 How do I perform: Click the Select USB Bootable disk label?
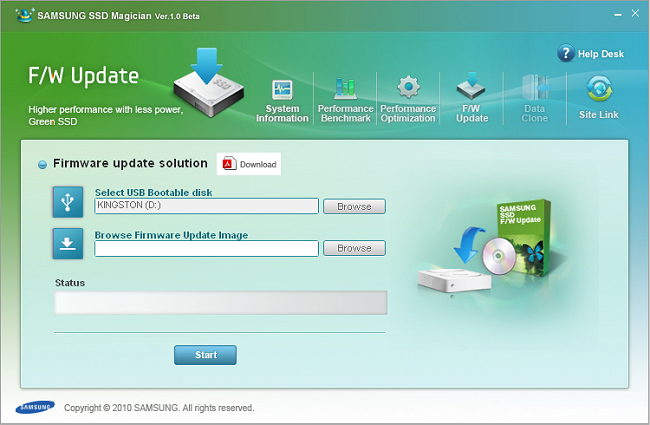[x=153, y=192]
